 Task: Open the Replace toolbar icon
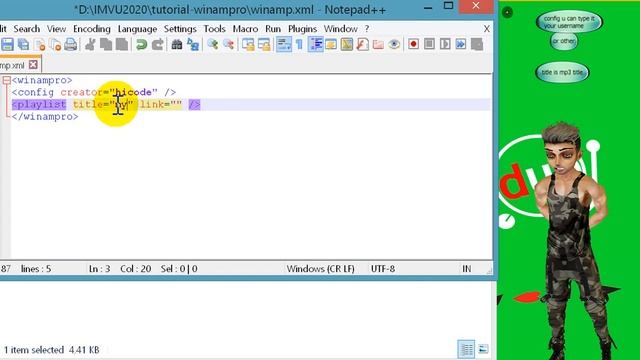(193, 44)
